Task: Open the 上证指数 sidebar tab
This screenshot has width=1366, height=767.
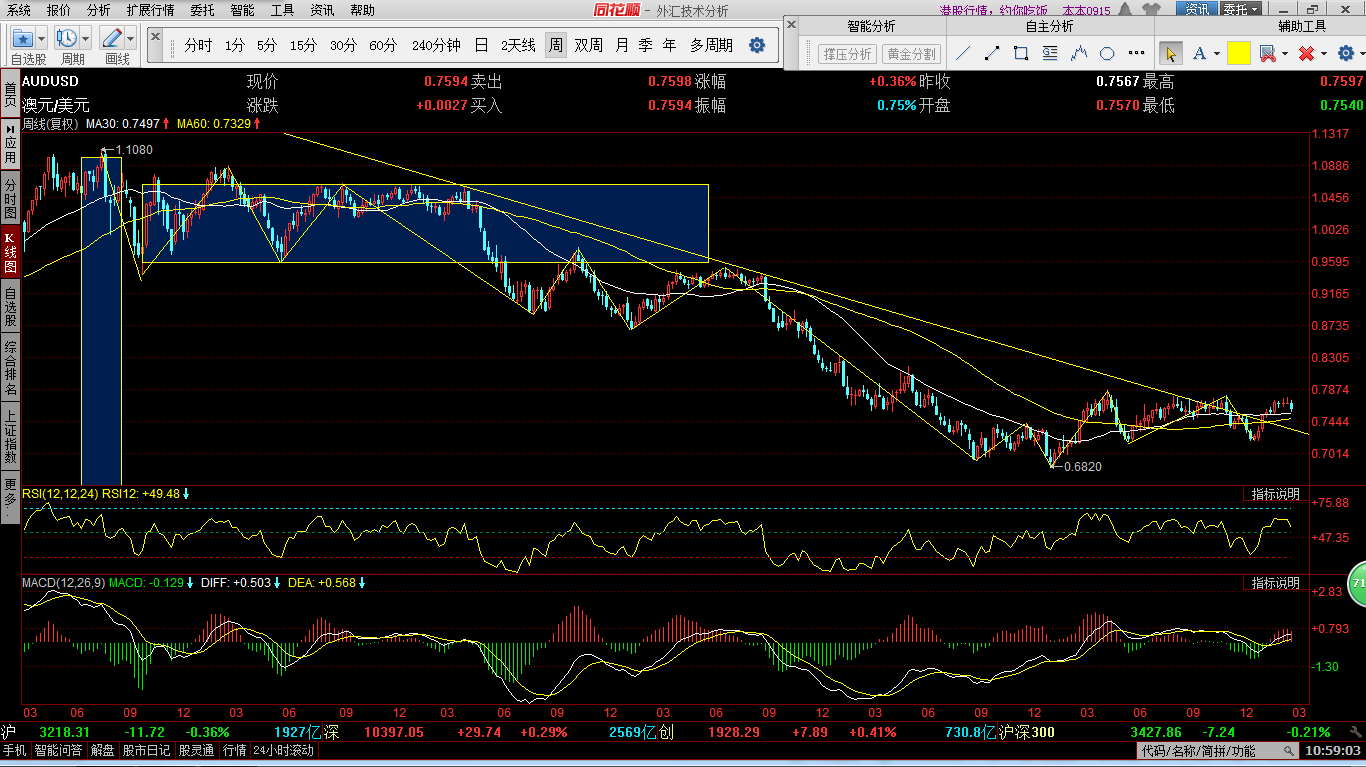Action: tap(10, 436)
